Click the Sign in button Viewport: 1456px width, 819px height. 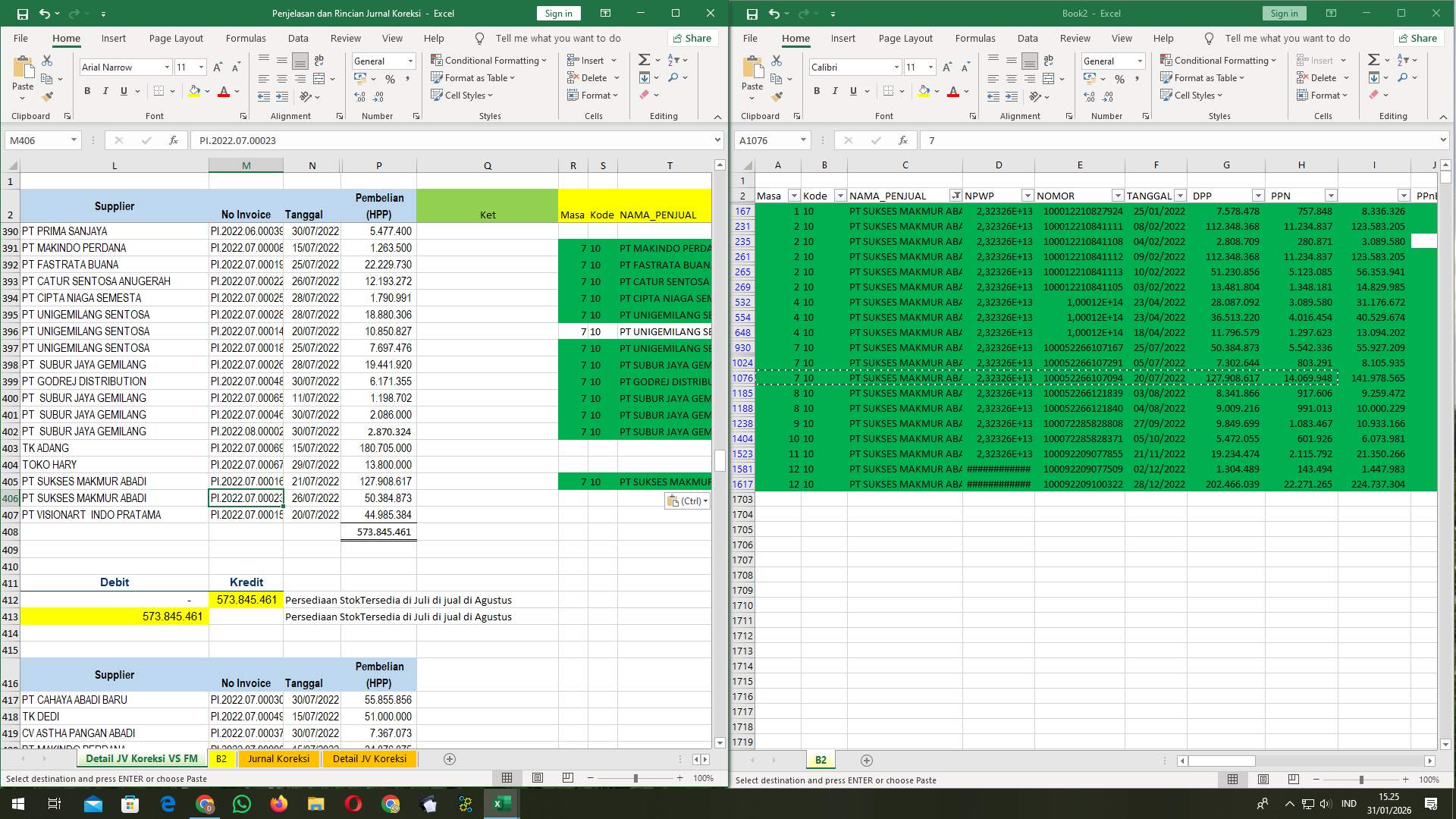(x=558, y=13)
